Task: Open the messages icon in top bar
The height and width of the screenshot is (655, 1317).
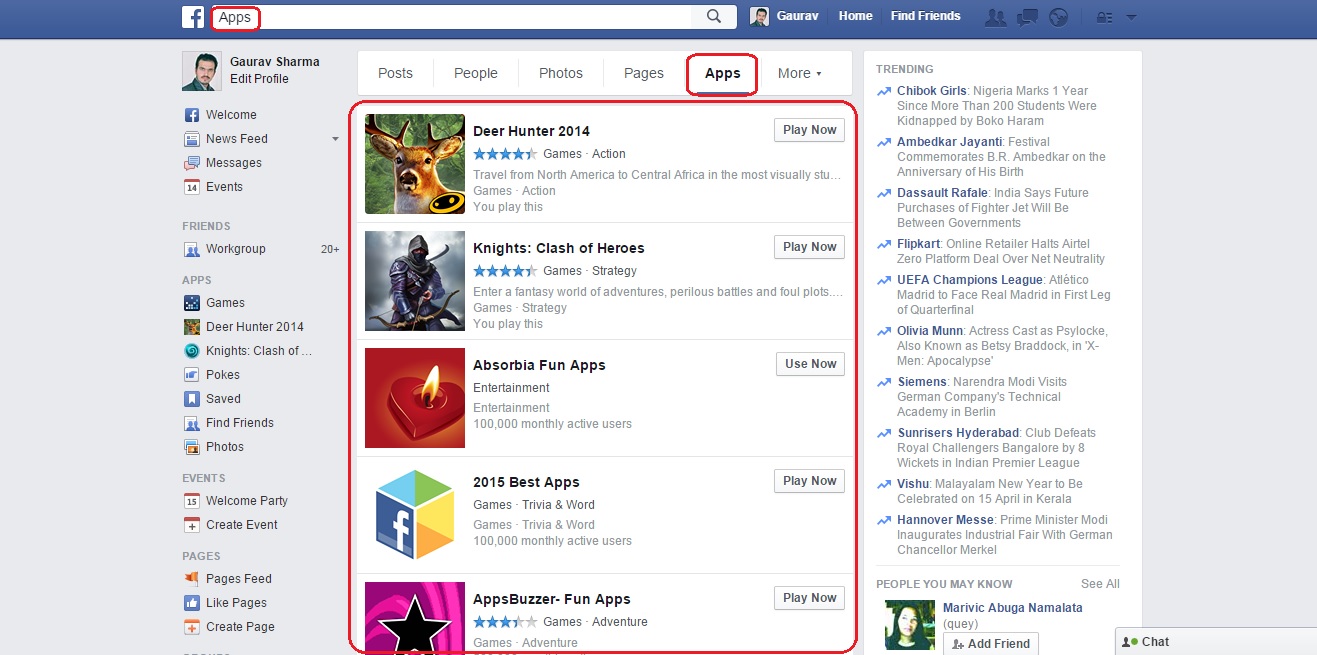Action: (x=1027, y=17)
